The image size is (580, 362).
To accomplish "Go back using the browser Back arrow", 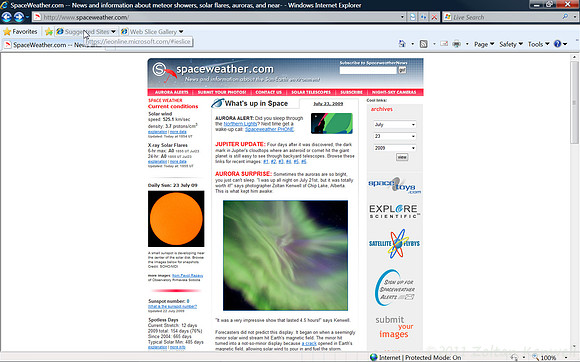I will [x=6, y=17].
